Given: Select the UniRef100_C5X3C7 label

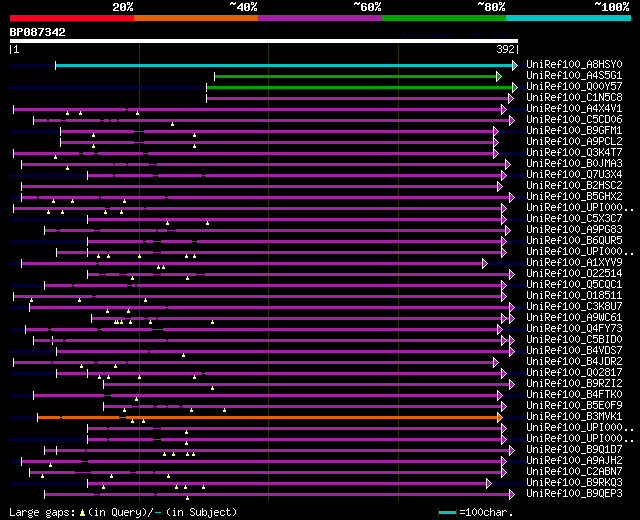Looking at the screenshot, I should pos(574,219).
